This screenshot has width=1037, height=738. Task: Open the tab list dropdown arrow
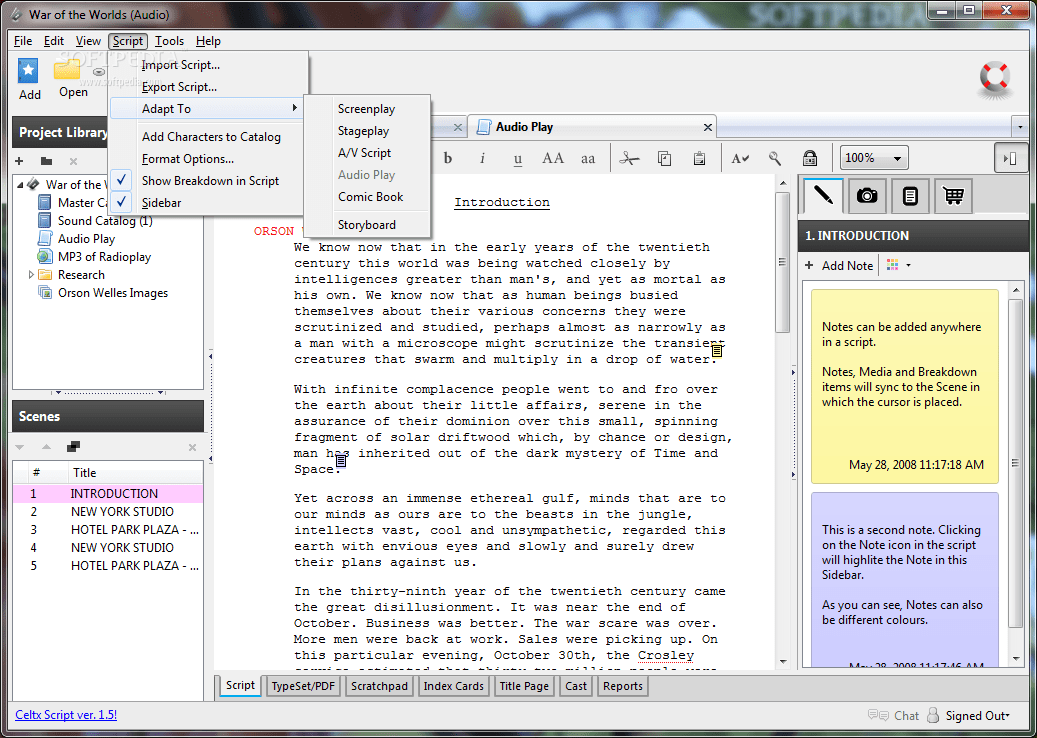(1020, 126)
